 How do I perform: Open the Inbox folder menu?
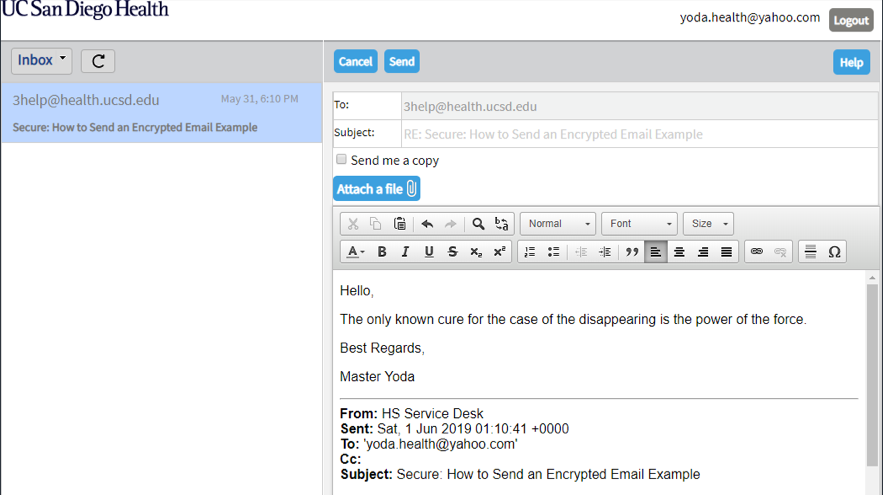point(41,61)
